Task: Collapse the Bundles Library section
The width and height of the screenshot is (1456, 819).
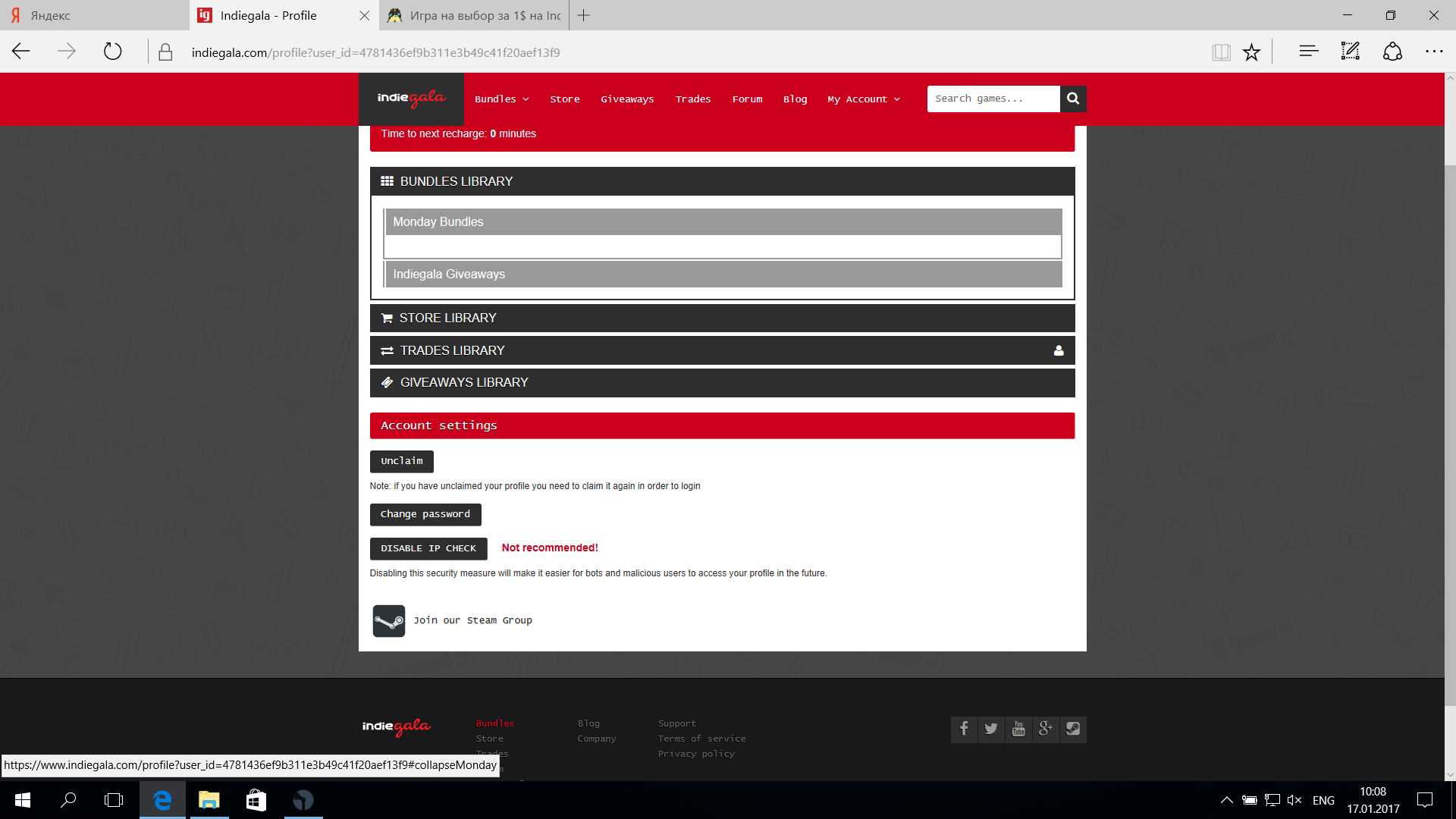Action: tap(722, 181)
